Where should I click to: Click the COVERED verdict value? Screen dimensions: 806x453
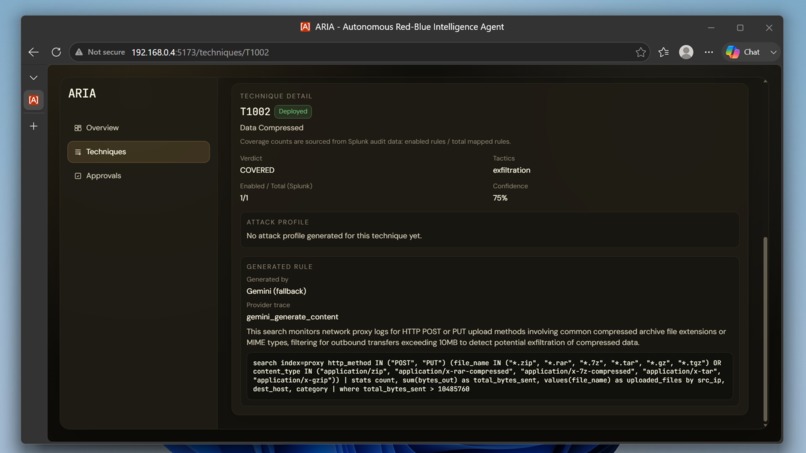pos(257,170)
